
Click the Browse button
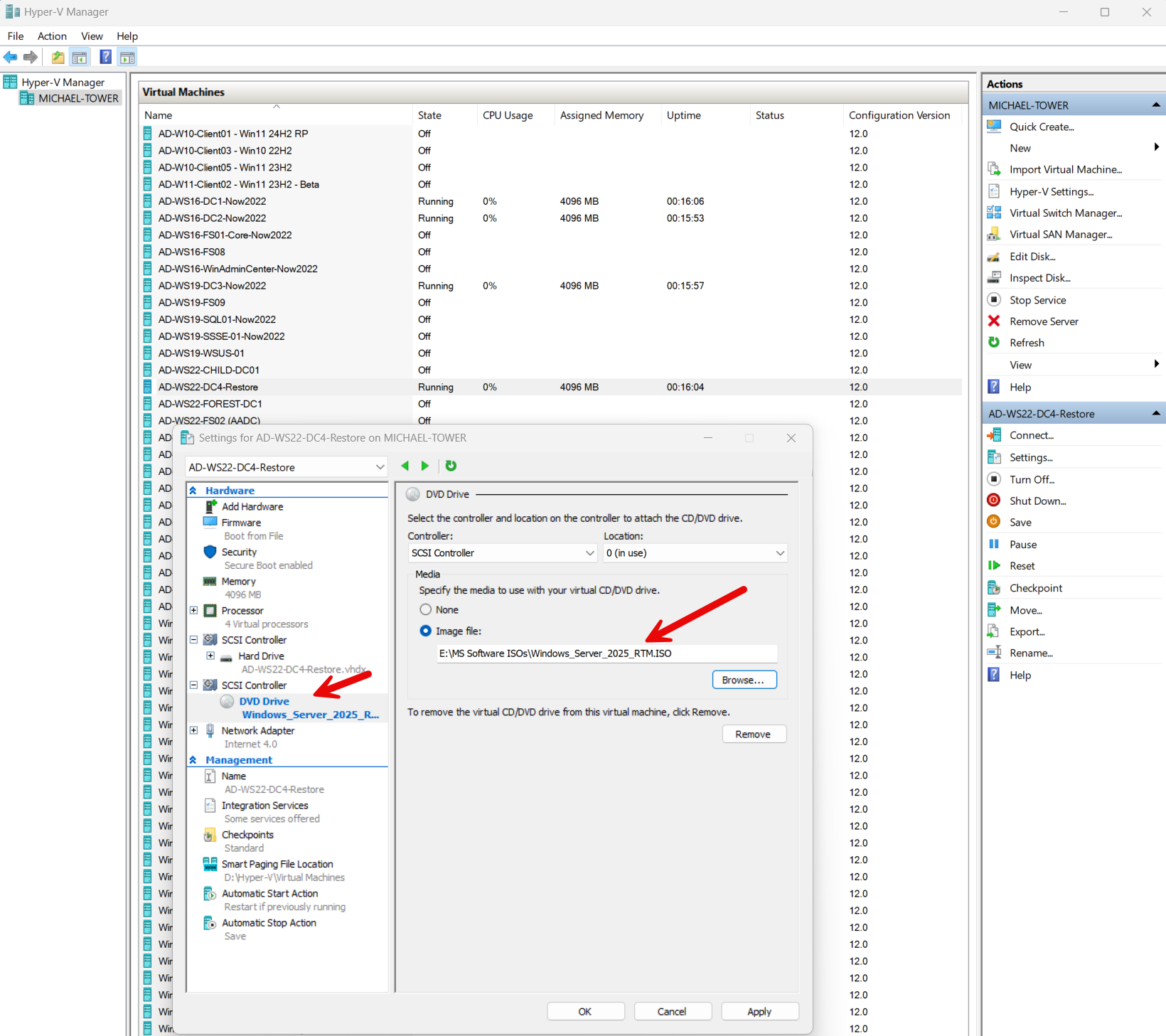pos(744,680)
